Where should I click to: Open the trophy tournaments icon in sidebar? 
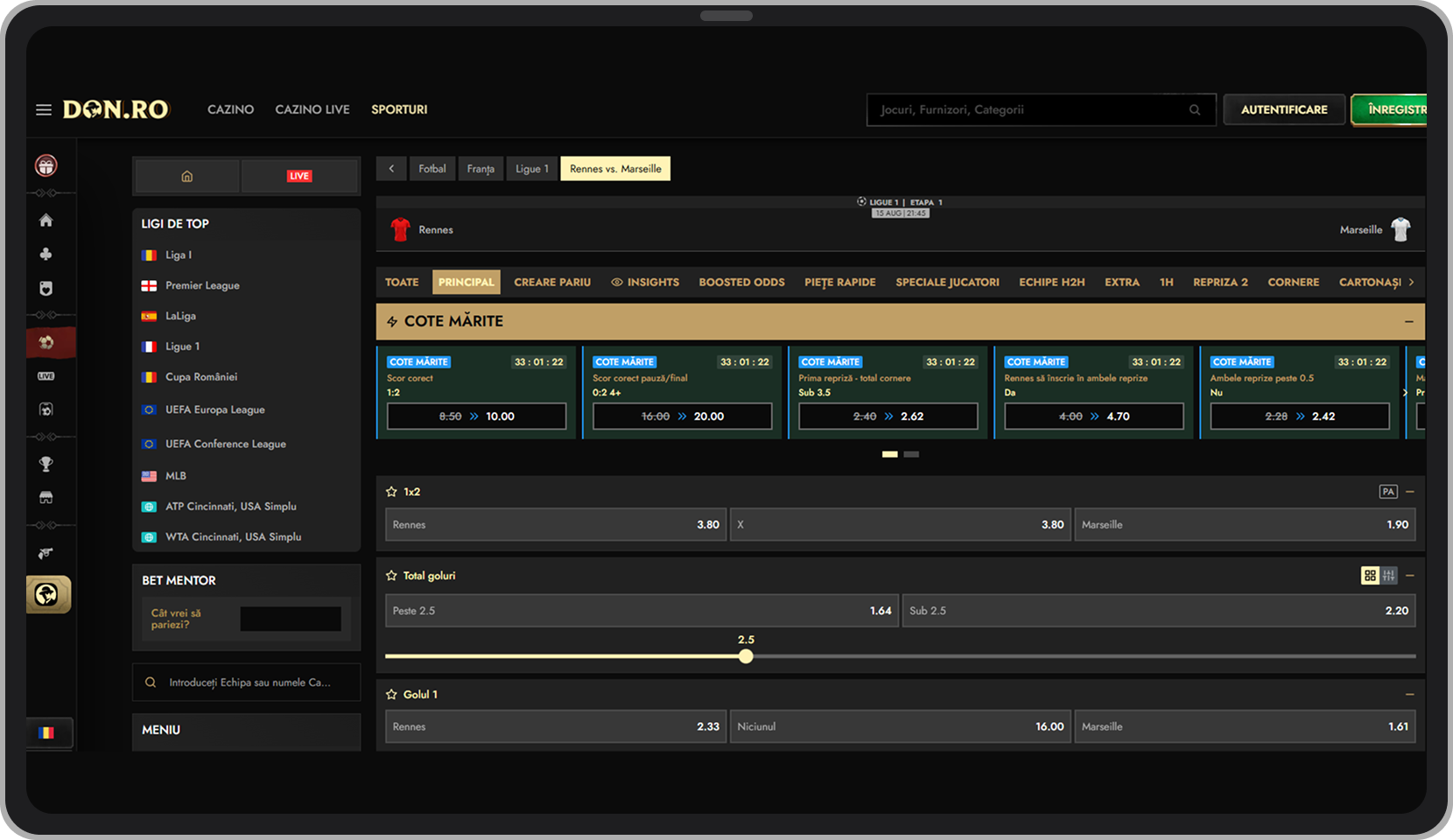coord(46,465)
